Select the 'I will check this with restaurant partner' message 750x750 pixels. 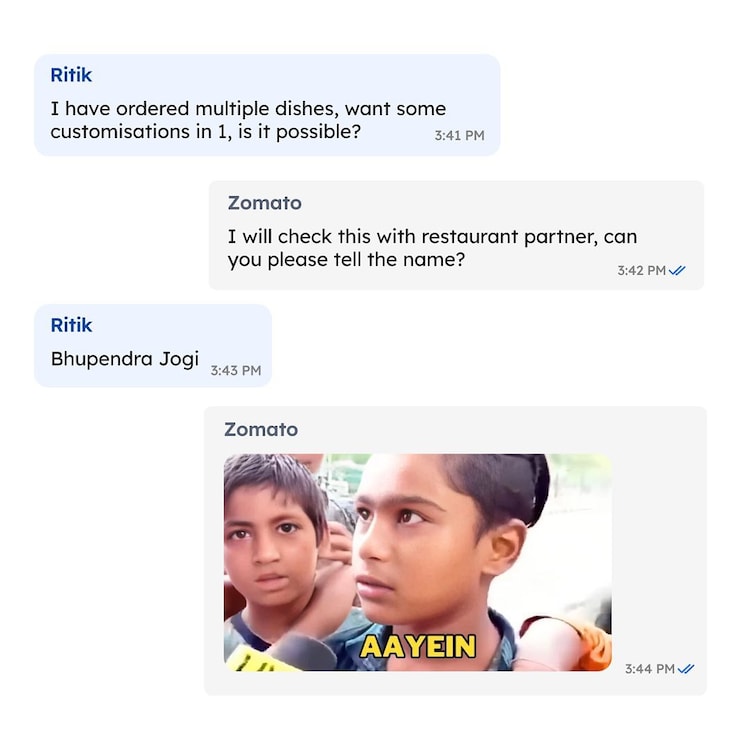point(456,235)
